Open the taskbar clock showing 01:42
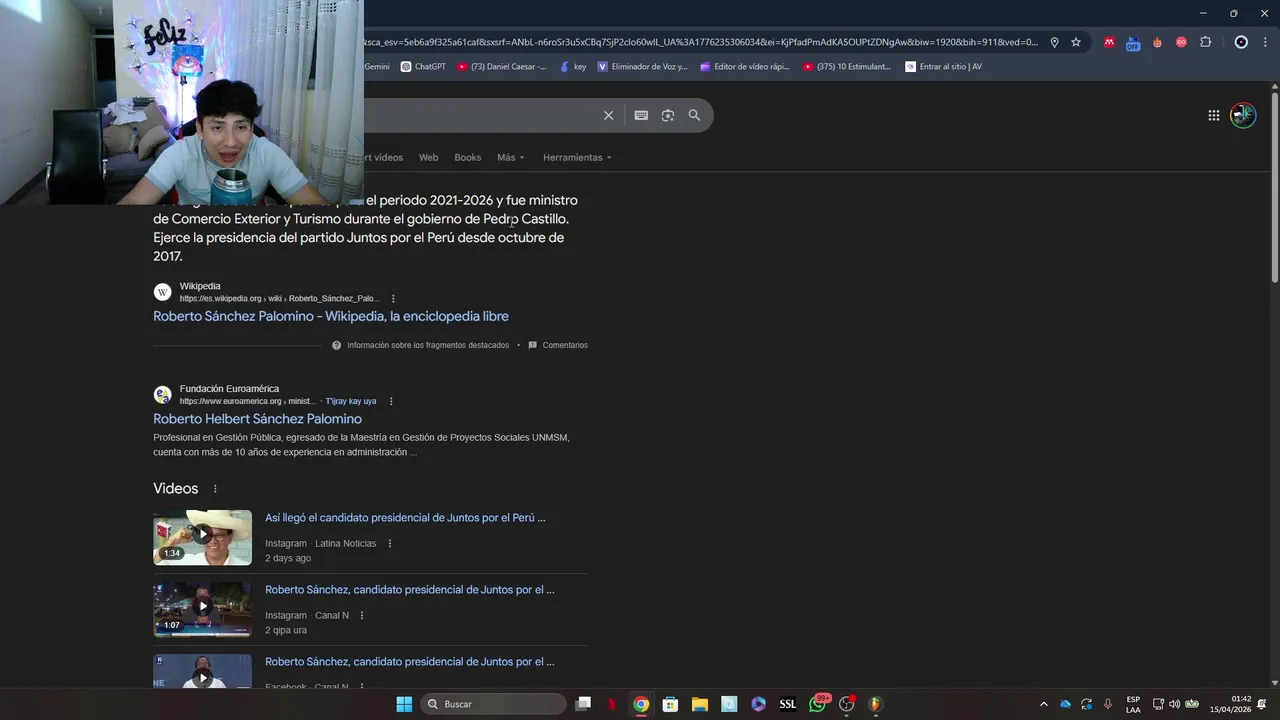This screenshot has height=720, width=1280. click(1230, 704)
